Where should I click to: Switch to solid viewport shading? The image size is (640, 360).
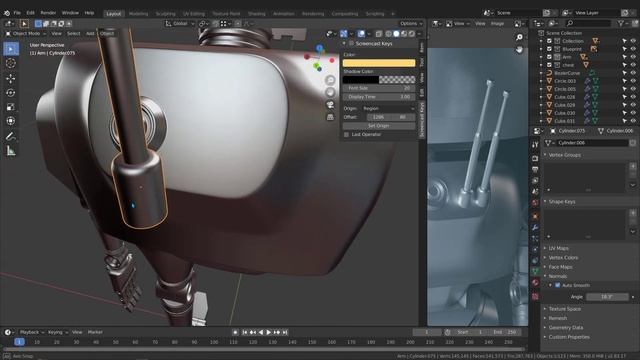tap(396, 33)
